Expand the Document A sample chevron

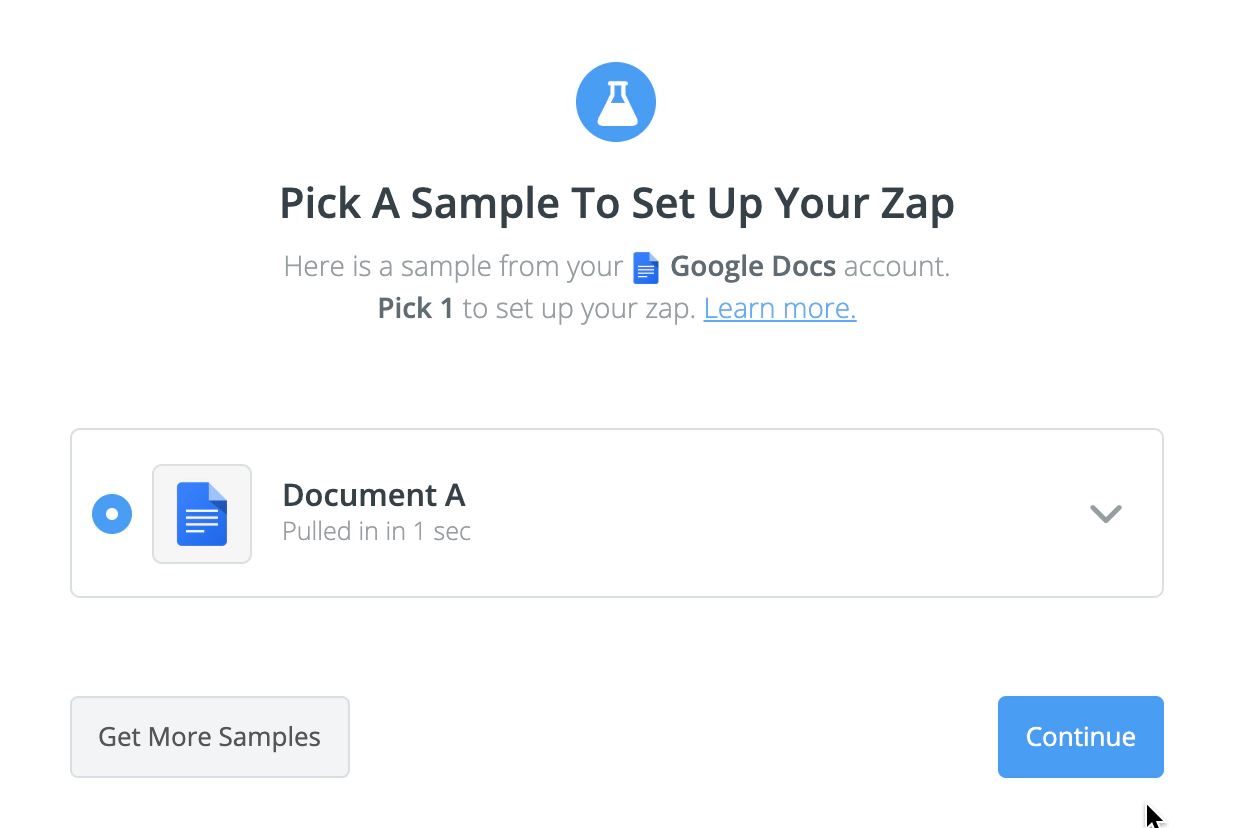click(1105, 514)
